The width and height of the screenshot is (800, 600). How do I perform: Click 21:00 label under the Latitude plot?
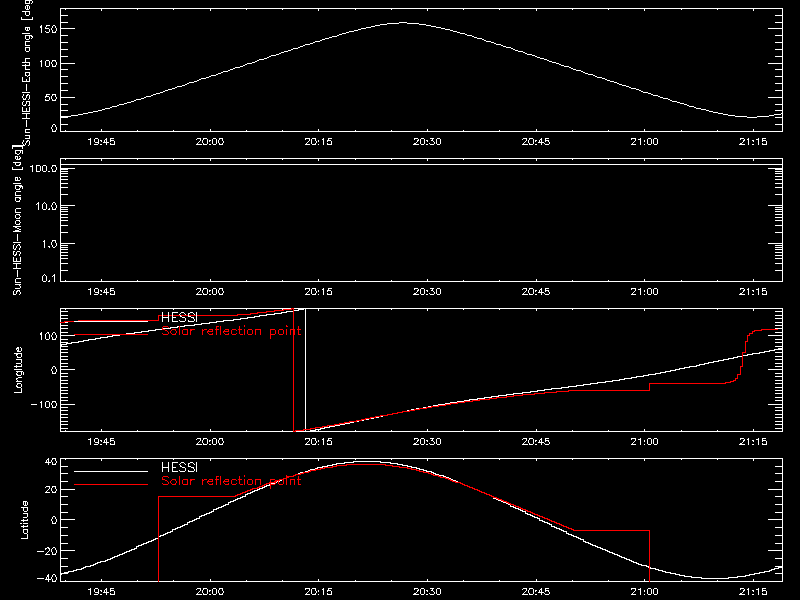click(644, 592)
